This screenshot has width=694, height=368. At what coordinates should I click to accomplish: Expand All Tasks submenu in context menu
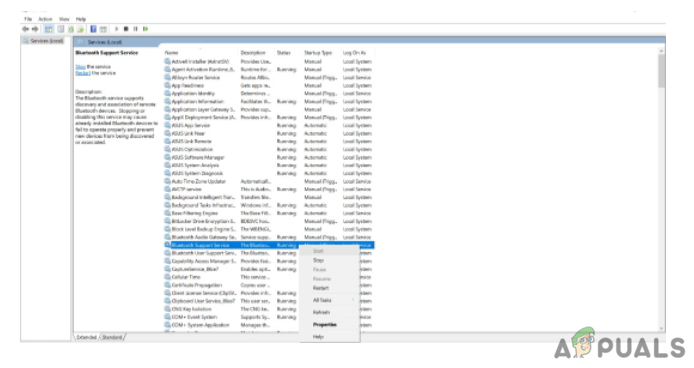tap(329, 300)
